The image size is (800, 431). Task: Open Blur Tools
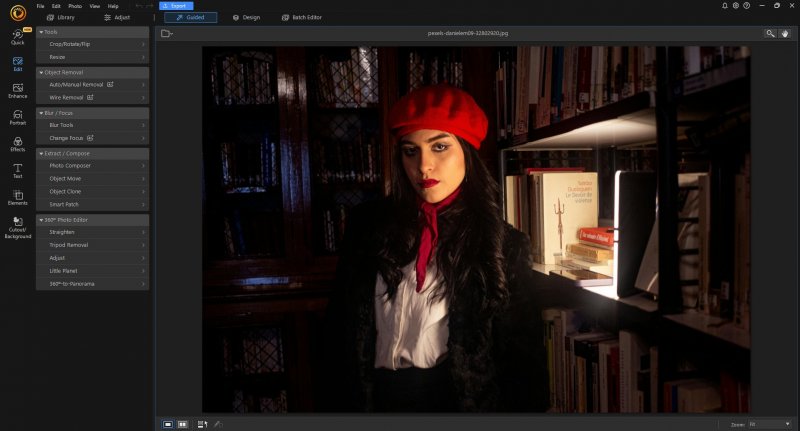tap(92, 125)
